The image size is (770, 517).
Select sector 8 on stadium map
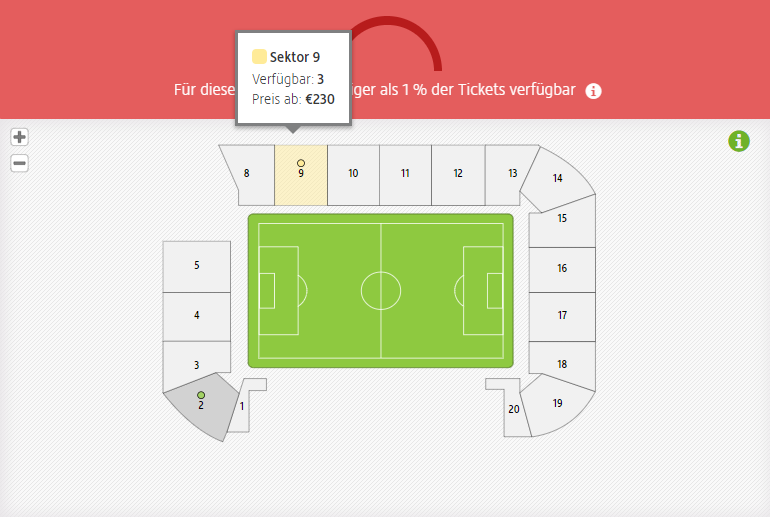[x=249, y=174]
